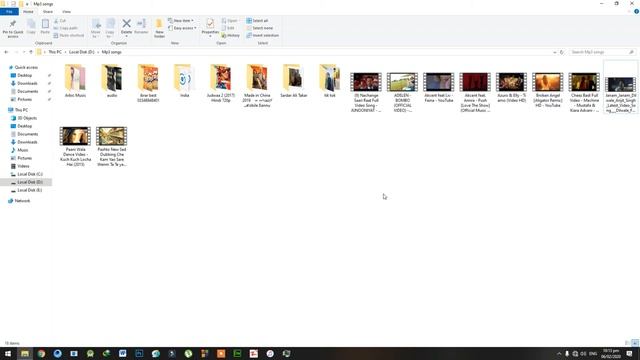Click the Cut command
This screenshot has height=360, width=640.
60,20
